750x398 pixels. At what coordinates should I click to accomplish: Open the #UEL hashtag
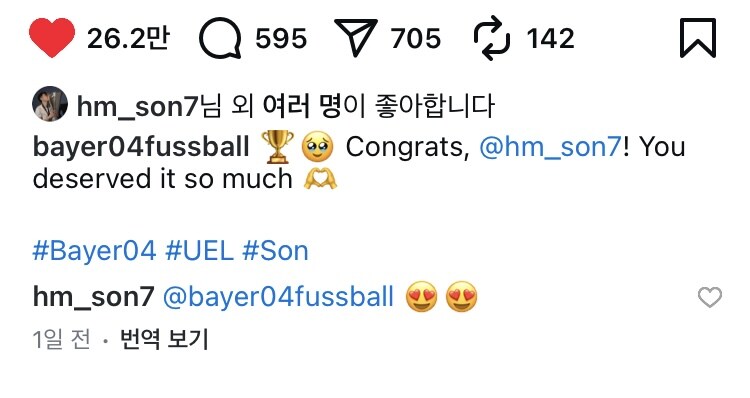coord(199,251)
